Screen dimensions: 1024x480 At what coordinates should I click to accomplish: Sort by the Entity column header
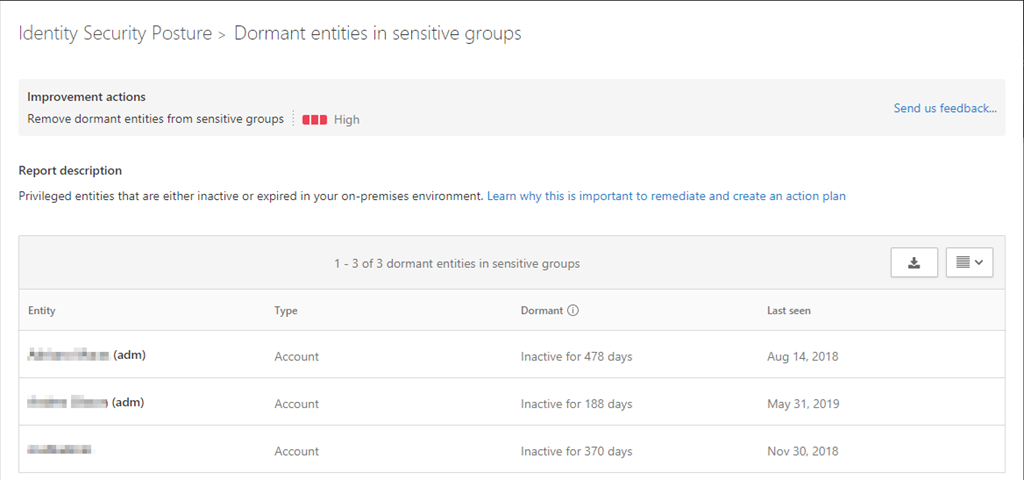(x=42, y=311)
